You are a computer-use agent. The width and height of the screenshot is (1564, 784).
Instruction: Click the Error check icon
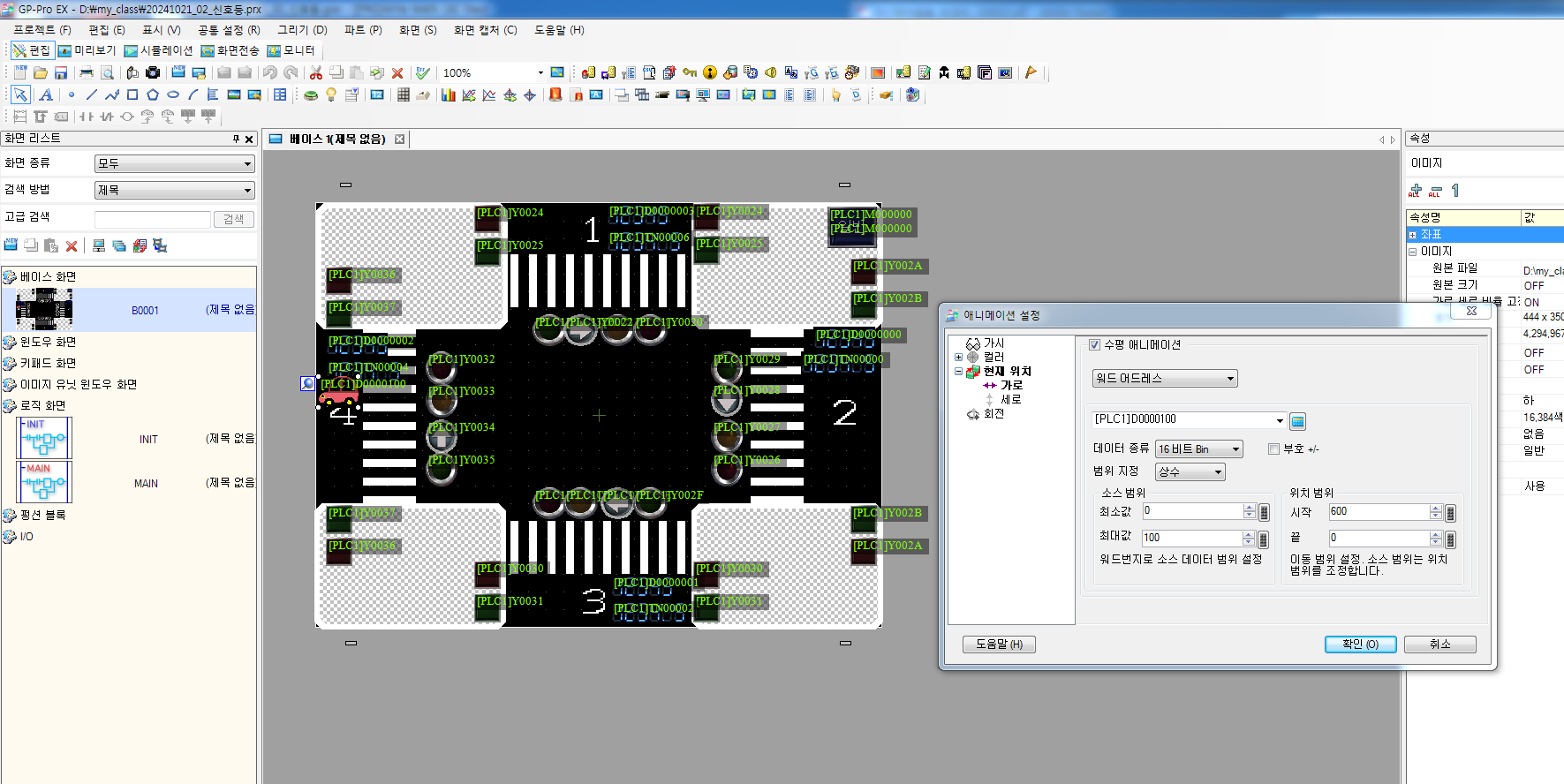click(423, 72)
